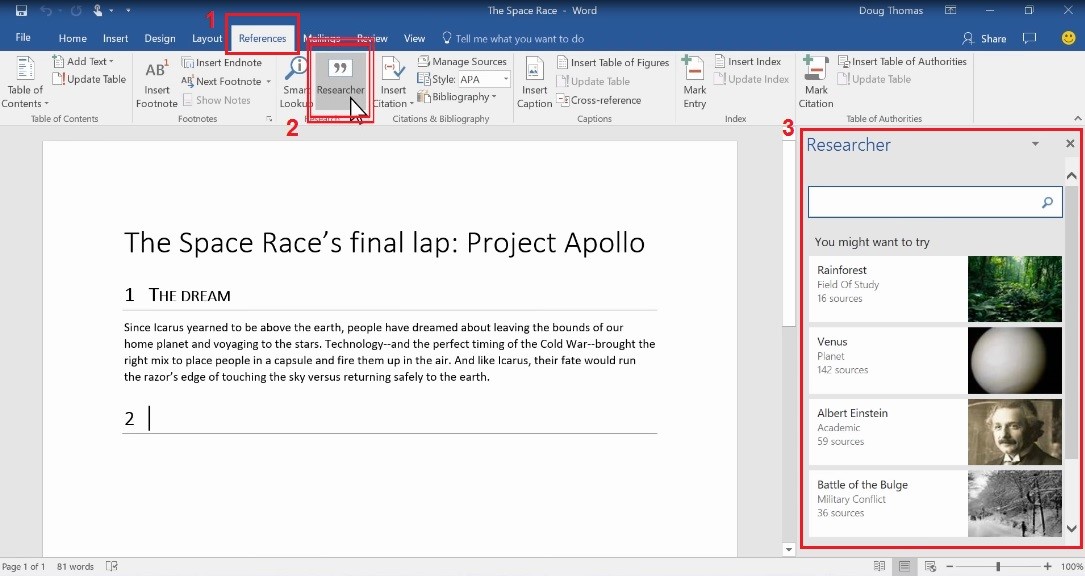The image size is (1085, 576).
Task: Click Update Index
Action: pyautogui.click(x=751, y=80)
